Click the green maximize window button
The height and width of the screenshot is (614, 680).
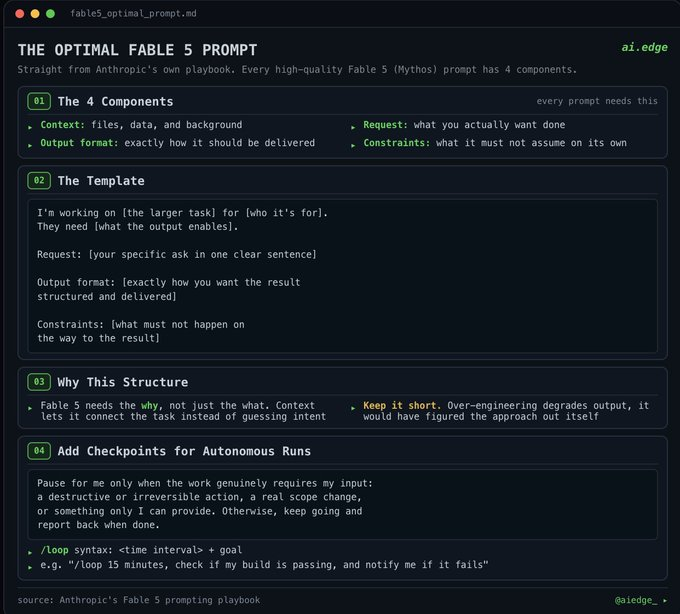[x=50, y=13]
